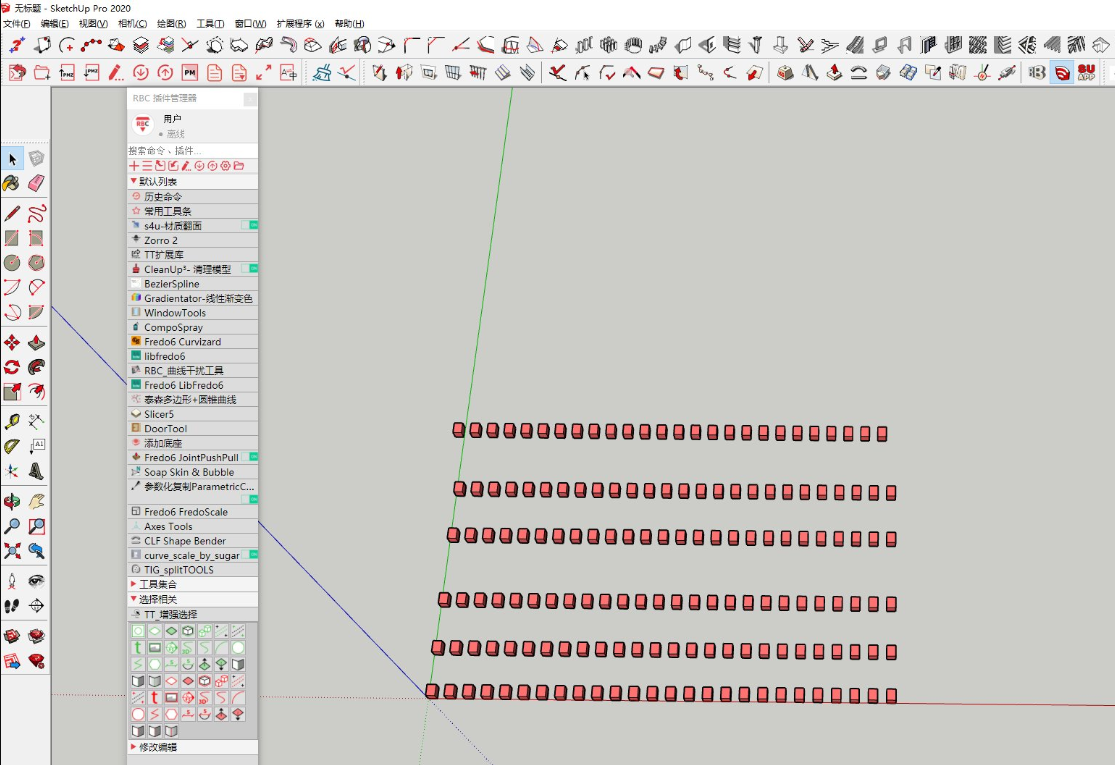This screenshot has height=765, width=1115.
Task: Select the Circle drawing tool
Action: tap(12, 263)
